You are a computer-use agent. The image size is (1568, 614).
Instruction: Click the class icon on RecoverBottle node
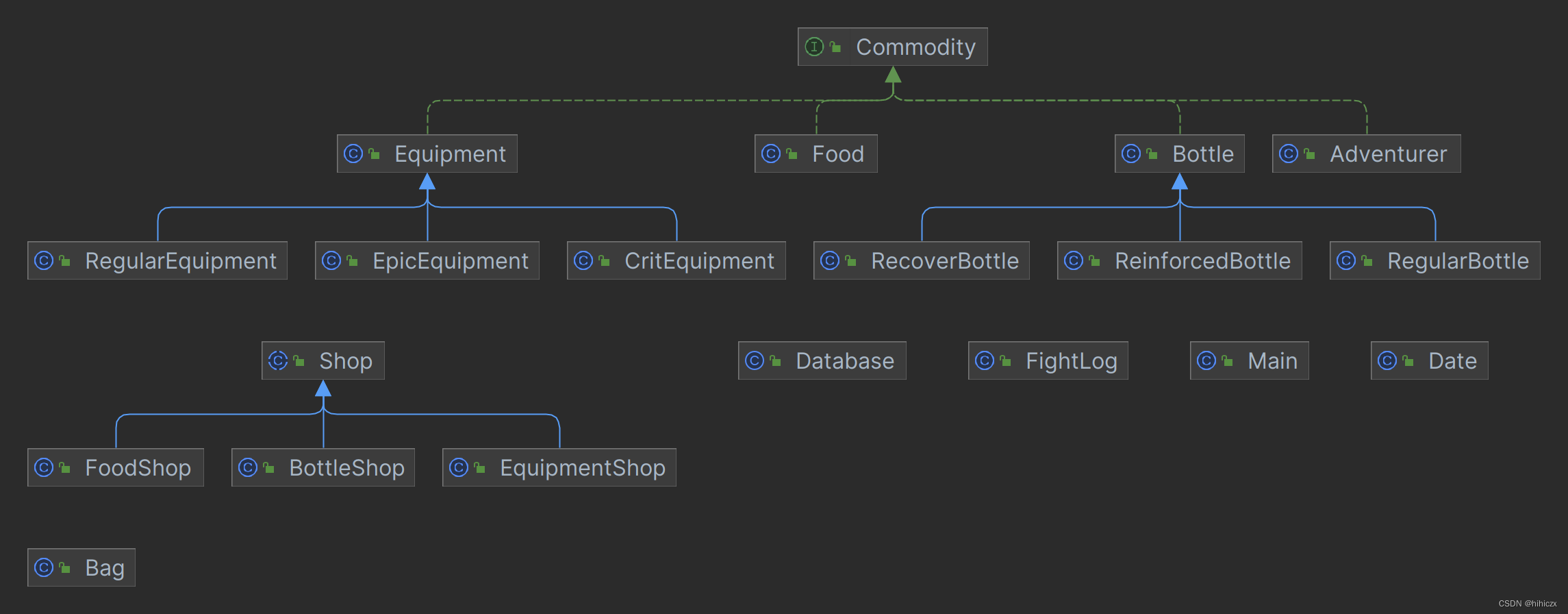[x=830, y=260]
